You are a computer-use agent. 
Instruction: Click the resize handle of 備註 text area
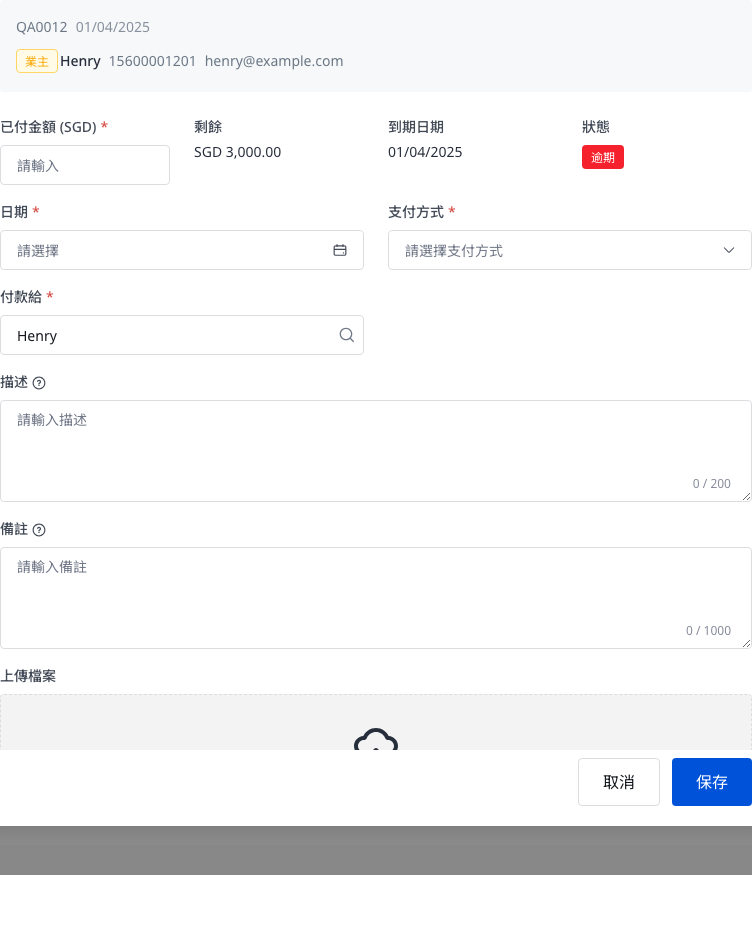tap(746, 644)
